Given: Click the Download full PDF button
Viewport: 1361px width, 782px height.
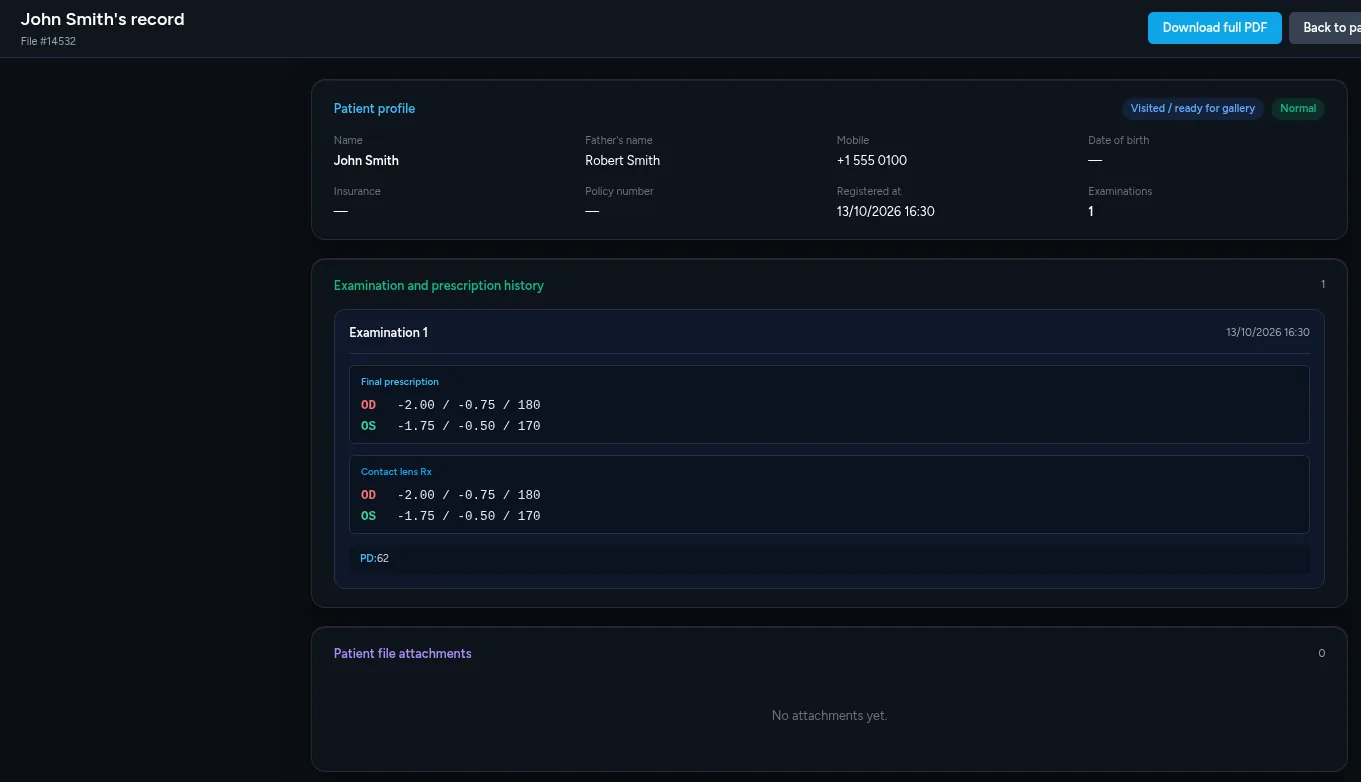Looking at the screenshot, I should click(x=1214, y=28).
